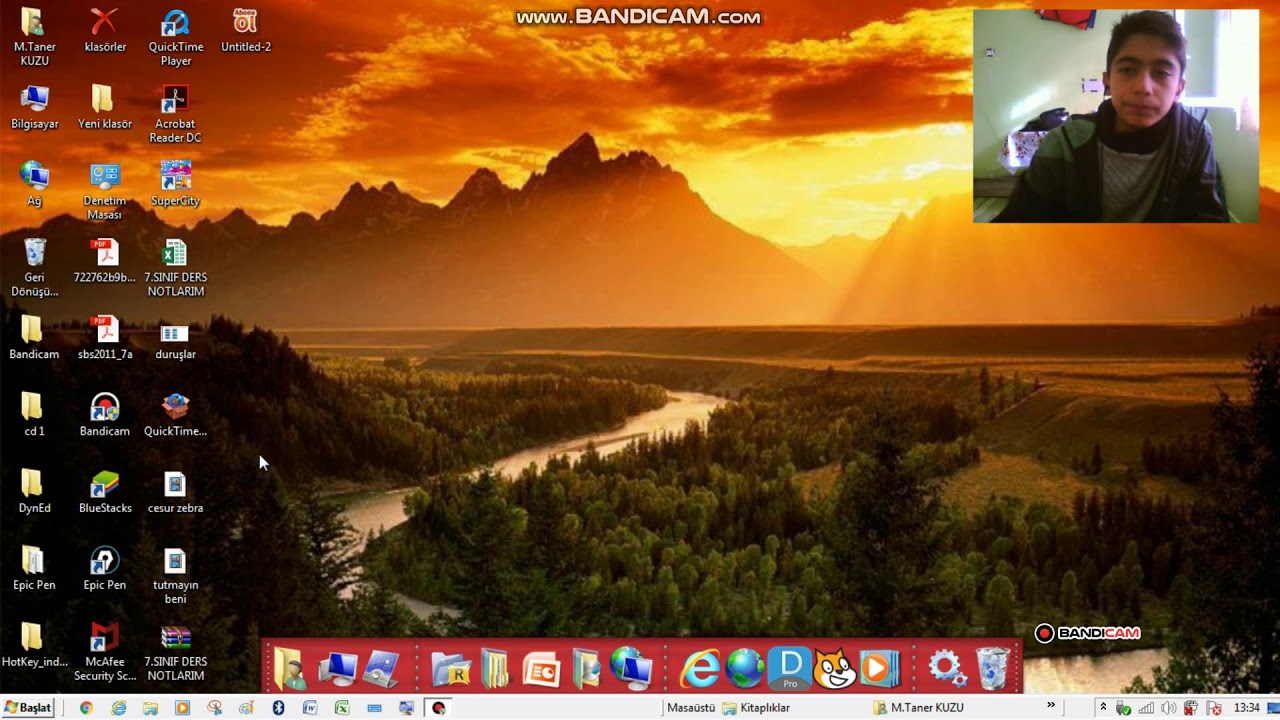1280x720 pixels.
Task: Open Internet Explorer in the red dock
Action: (700, 669)
